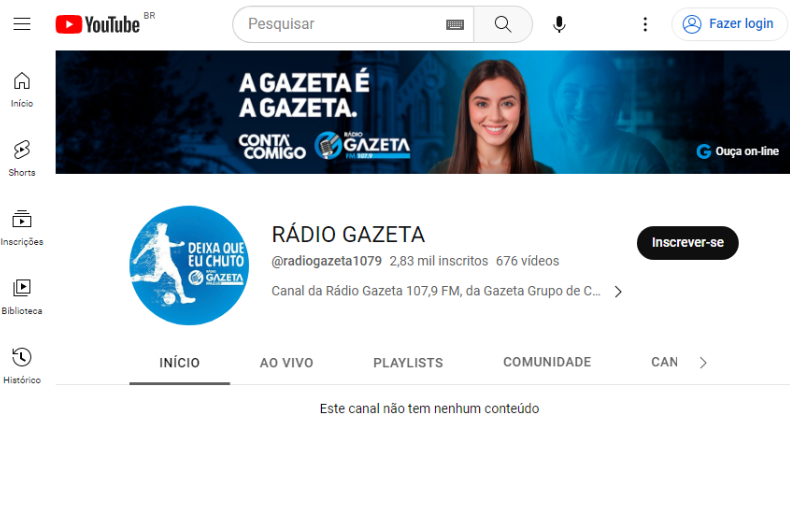Click the Inscrever-se button

(x=687, y=243)
